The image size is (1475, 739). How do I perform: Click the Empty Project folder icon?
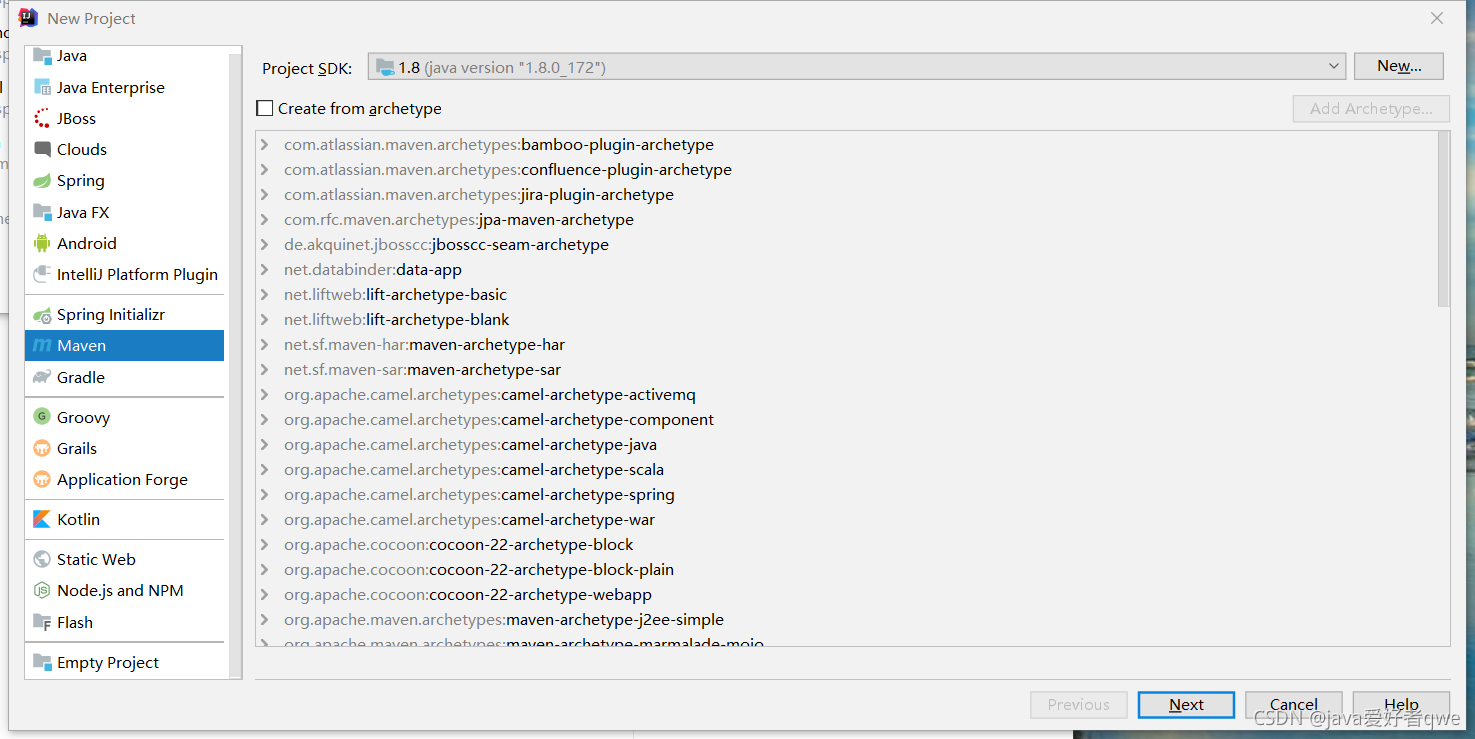pyautogui.click(x=42, y=662)
